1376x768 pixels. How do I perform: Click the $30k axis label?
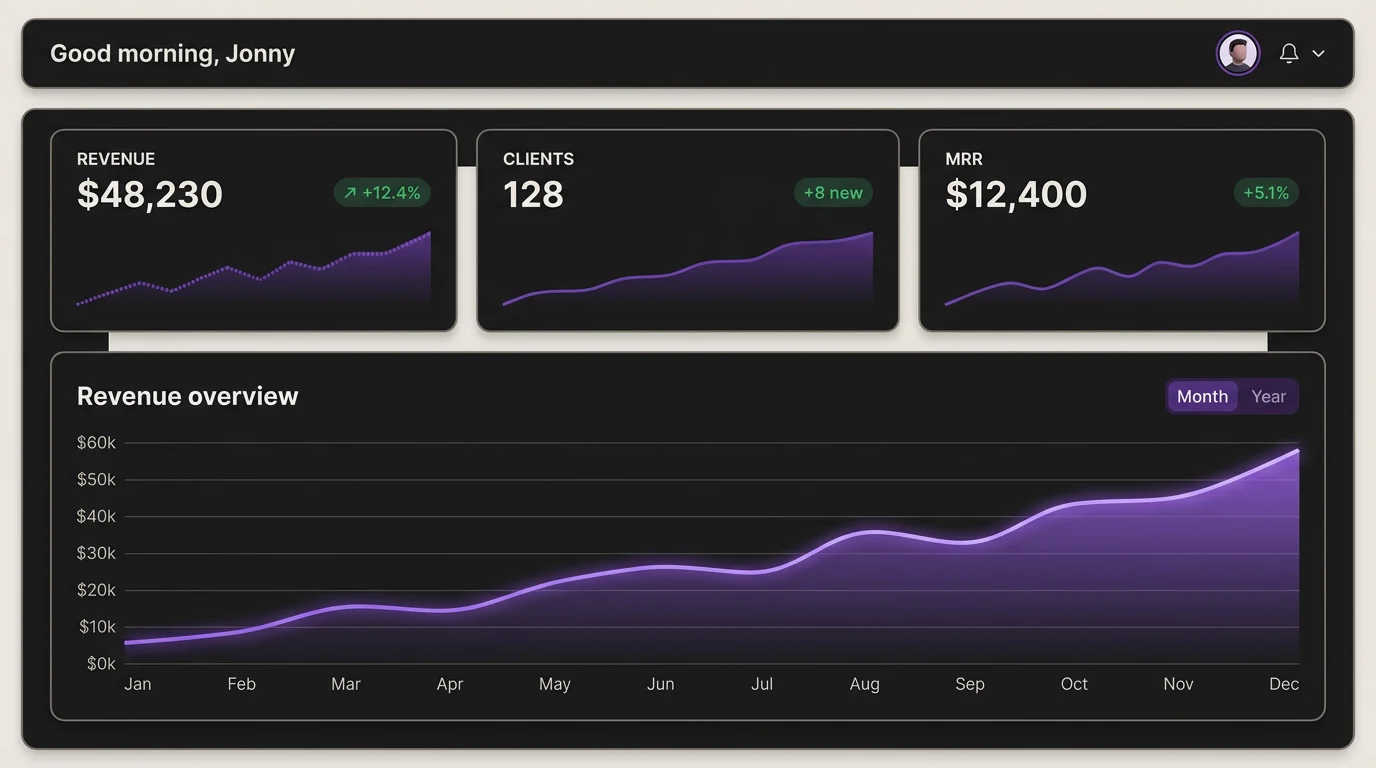[96, 553]
